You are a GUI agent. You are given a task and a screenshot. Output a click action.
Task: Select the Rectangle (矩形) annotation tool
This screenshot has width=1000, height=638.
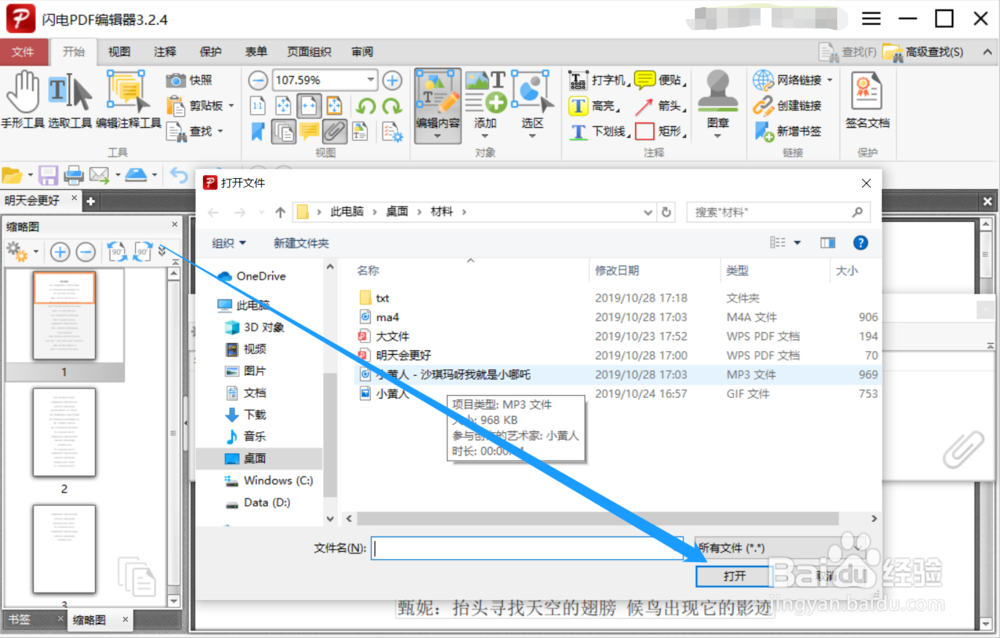pos(661,131)
